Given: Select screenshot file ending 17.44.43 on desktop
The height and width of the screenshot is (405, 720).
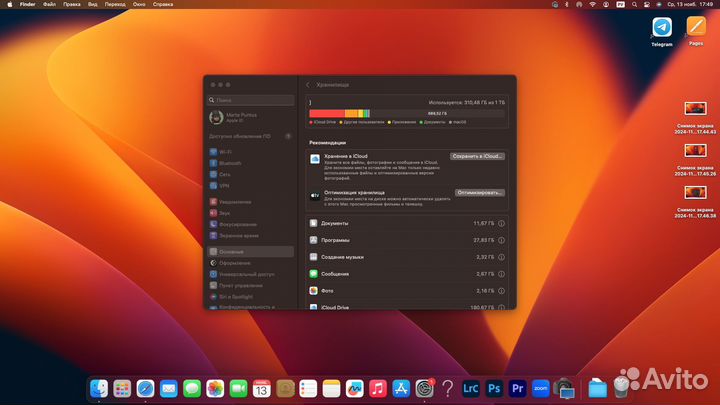Looking at the screenshot, I should (695, 118).
